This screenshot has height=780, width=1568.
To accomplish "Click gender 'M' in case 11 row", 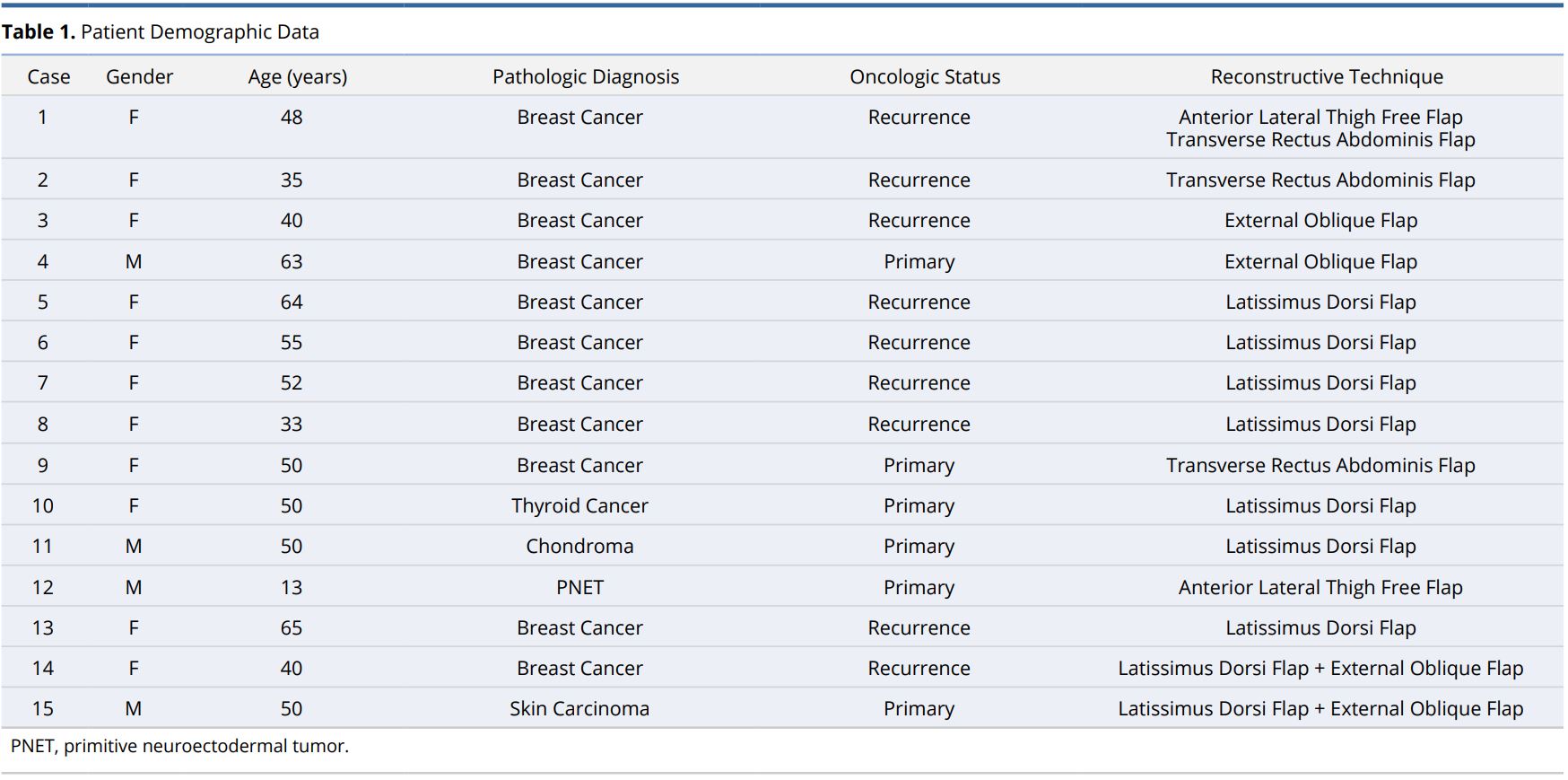I will (x=134, y=547).
